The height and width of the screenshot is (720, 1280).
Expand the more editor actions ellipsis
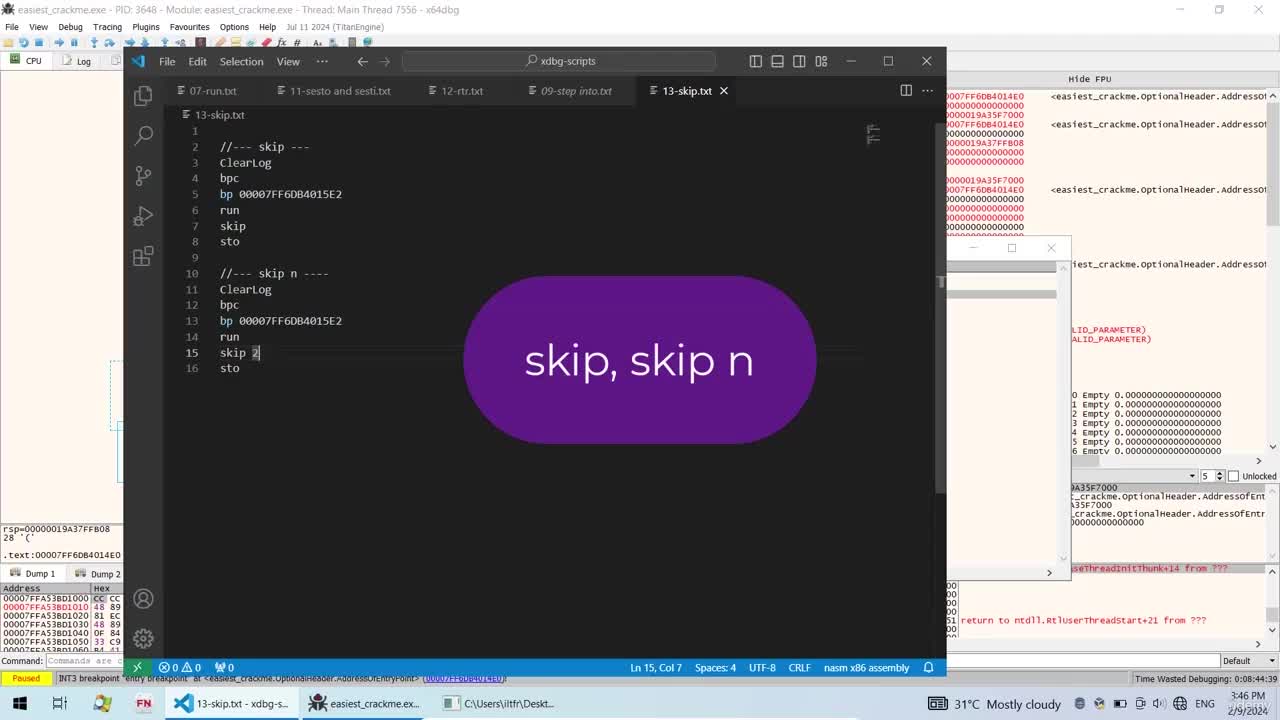(927, 90)
